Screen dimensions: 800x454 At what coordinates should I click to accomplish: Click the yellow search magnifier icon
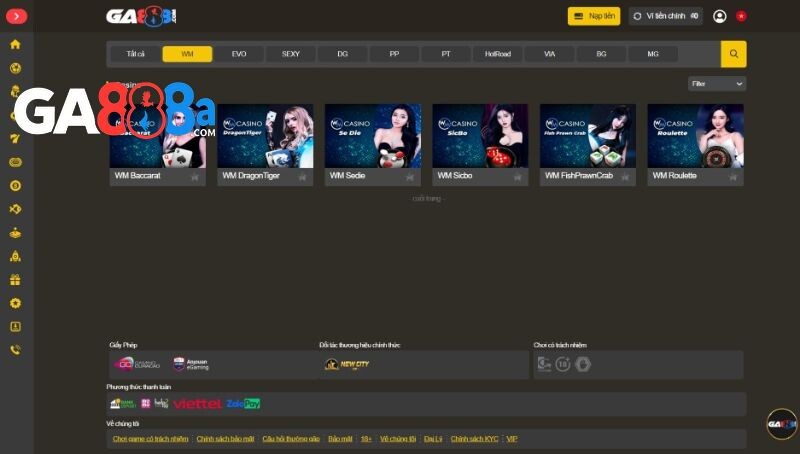pos(733,54)
